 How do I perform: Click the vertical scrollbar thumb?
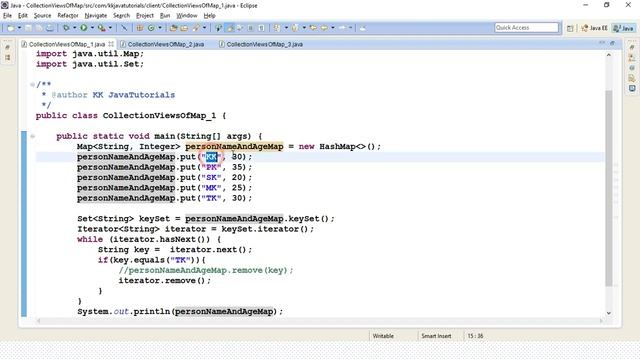pos(609,188)
